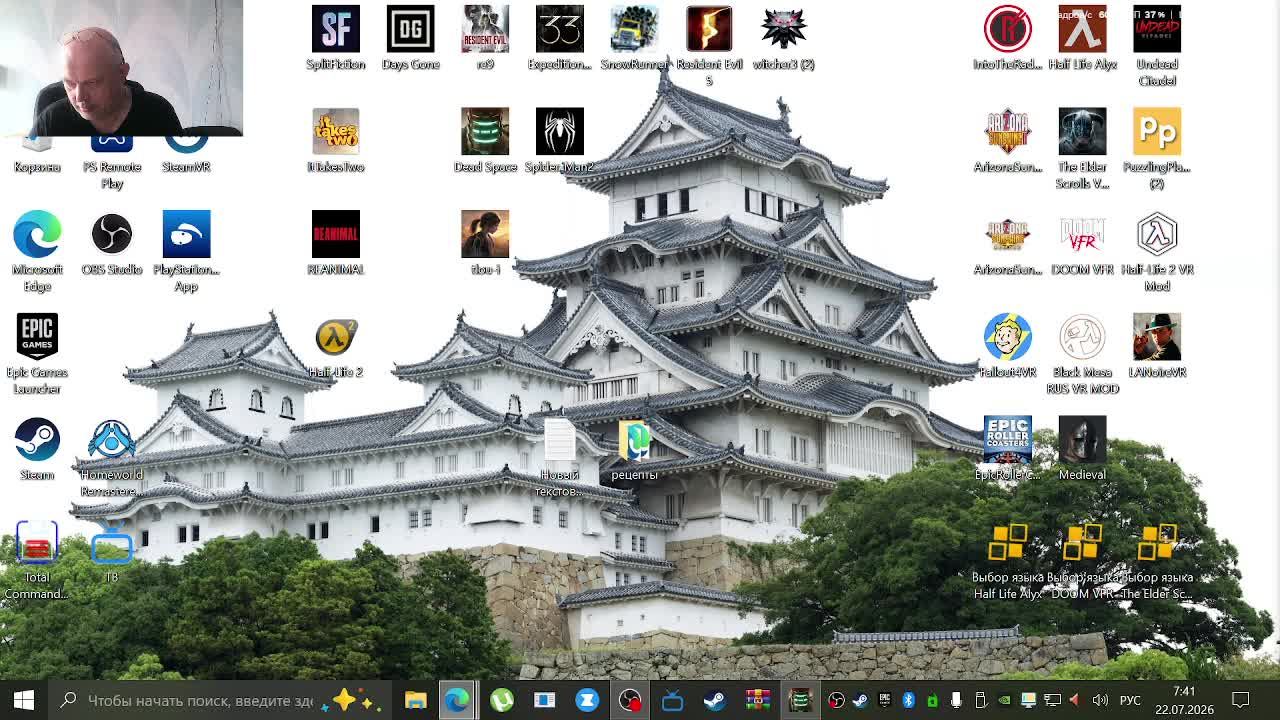Switch the РУС input language indicator
Image resolution: width=1280 pixels, height=720 pixels.
click(1130, 700)
